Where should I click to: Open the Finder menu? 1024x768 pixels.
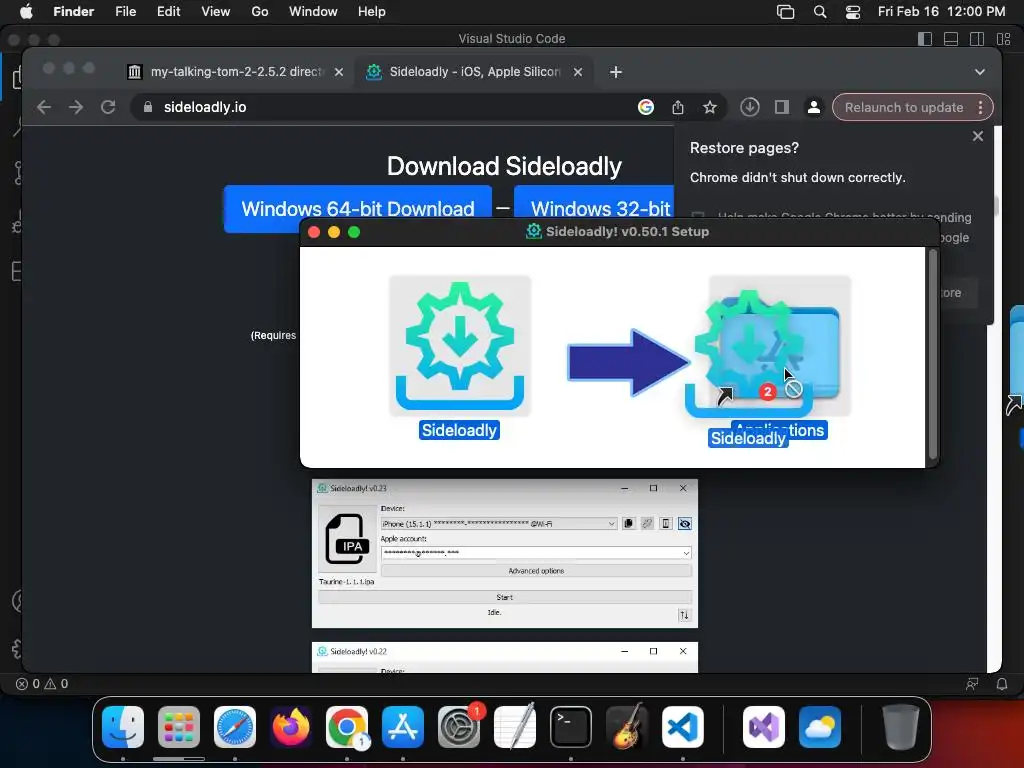pyautogui.click(x=74, y=12)
